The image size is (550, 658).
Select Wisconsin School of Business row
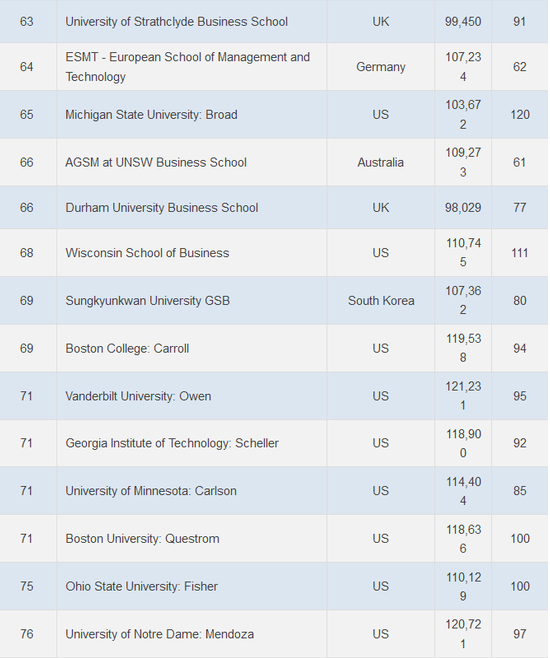[x=274, y=253]
